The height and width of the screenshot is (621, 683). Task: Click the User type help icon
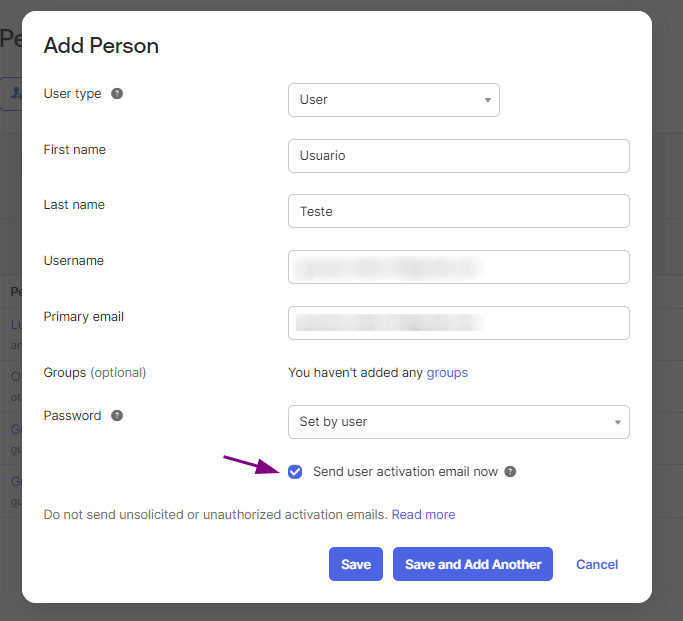click(x=117, y=94)
